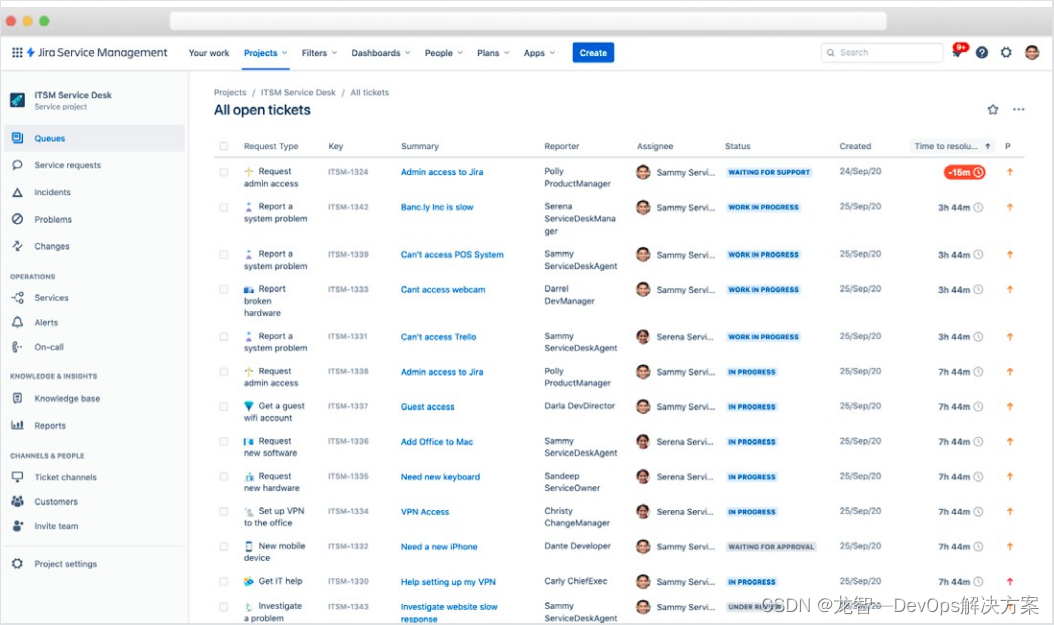Viewport: 1054px width, 625px height.
Task: Check the box for ticket ITSM-1333
Action: (x=224, y=289)
